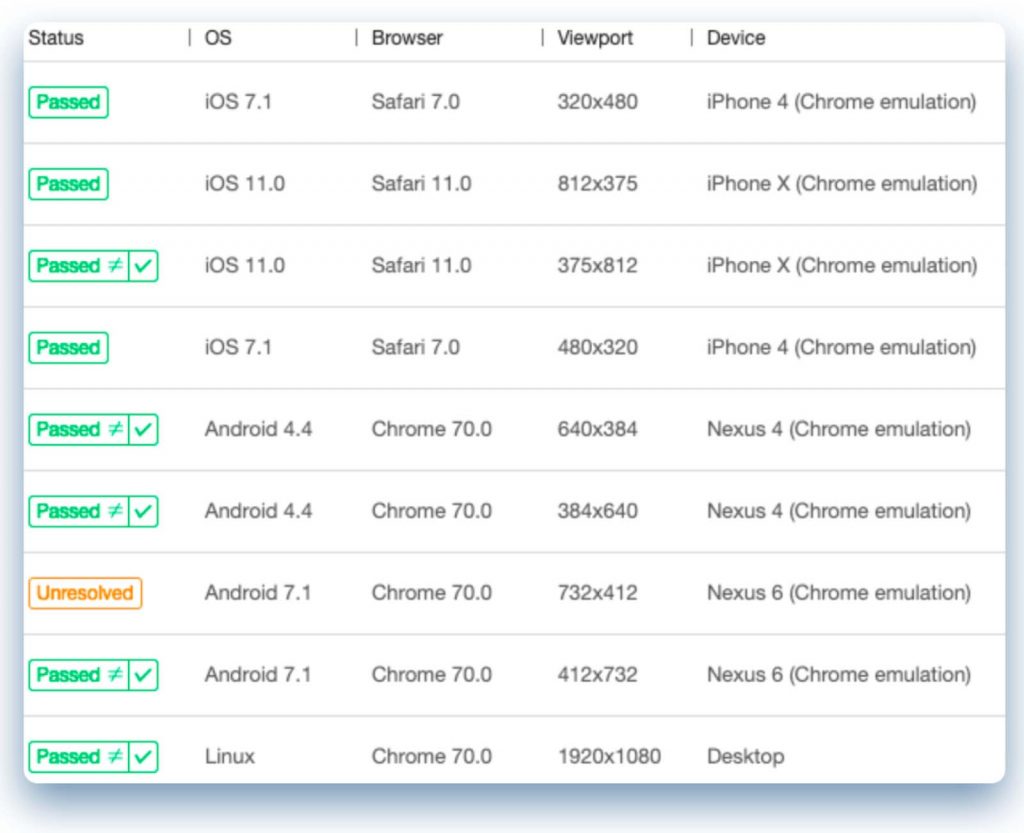This screenshot has height=833, width=1024.
Task: Click the not-equal icon in the 412x732 row
Action: [x=115, y=675]
